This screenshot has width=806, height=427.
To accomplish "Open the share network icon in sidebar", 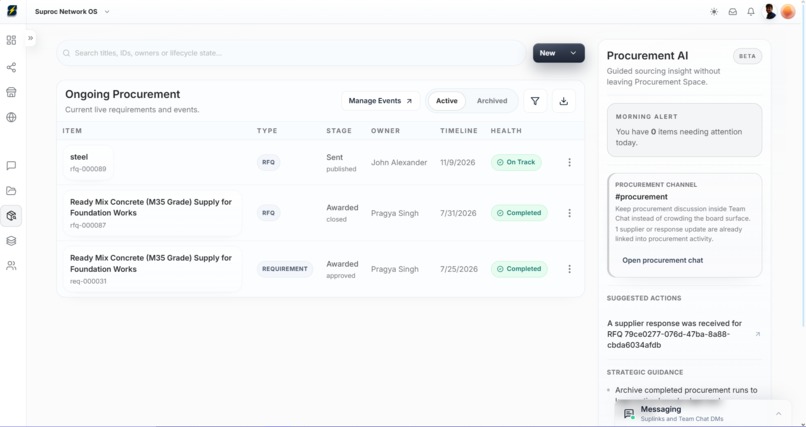I will coord(11,68).
